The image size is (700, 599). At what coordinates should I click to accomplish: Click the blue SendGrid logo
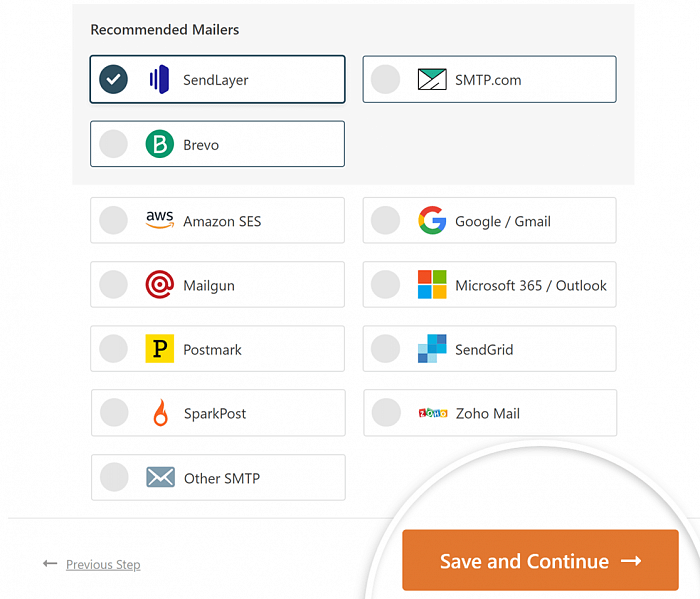(432, 349)
